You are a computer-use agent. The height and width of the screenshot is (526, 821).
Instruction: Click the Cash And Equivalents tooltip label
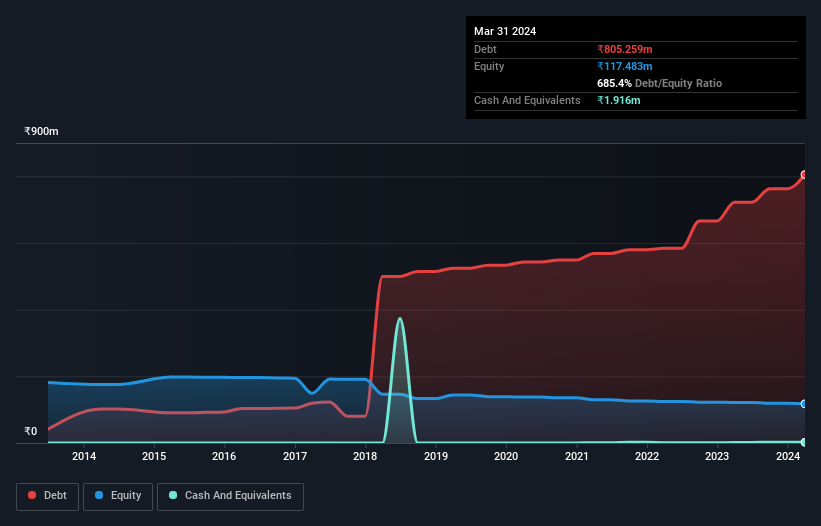point(527,100)
